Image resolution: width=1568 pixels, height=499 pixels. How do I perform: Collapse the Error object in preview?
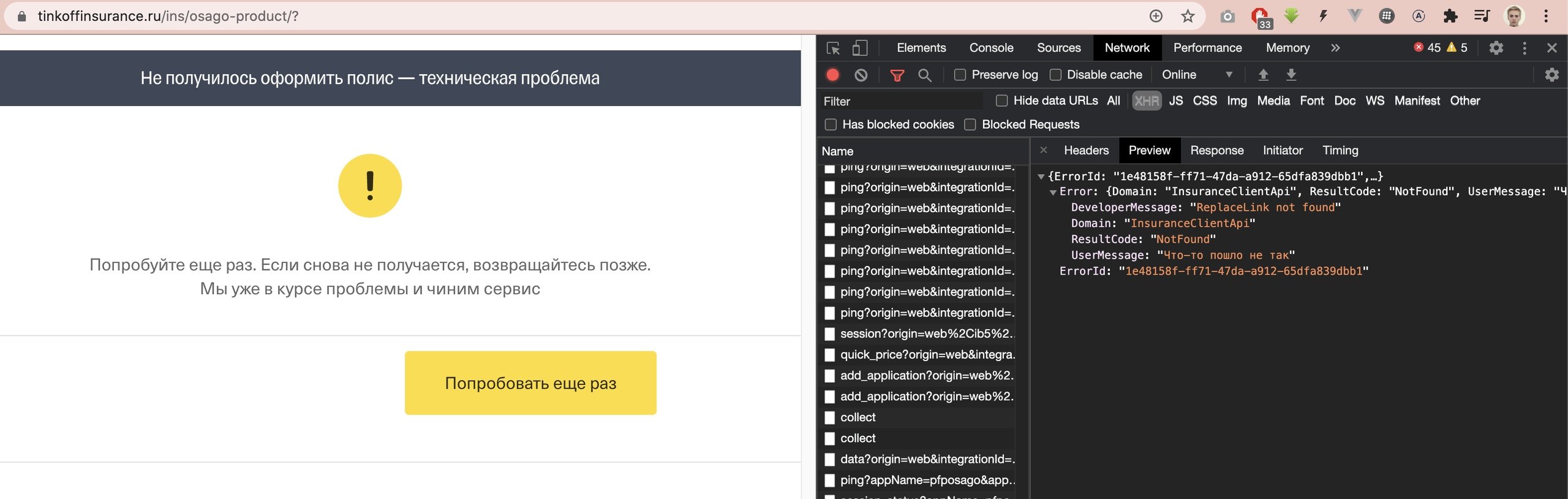pos(1053,192)
